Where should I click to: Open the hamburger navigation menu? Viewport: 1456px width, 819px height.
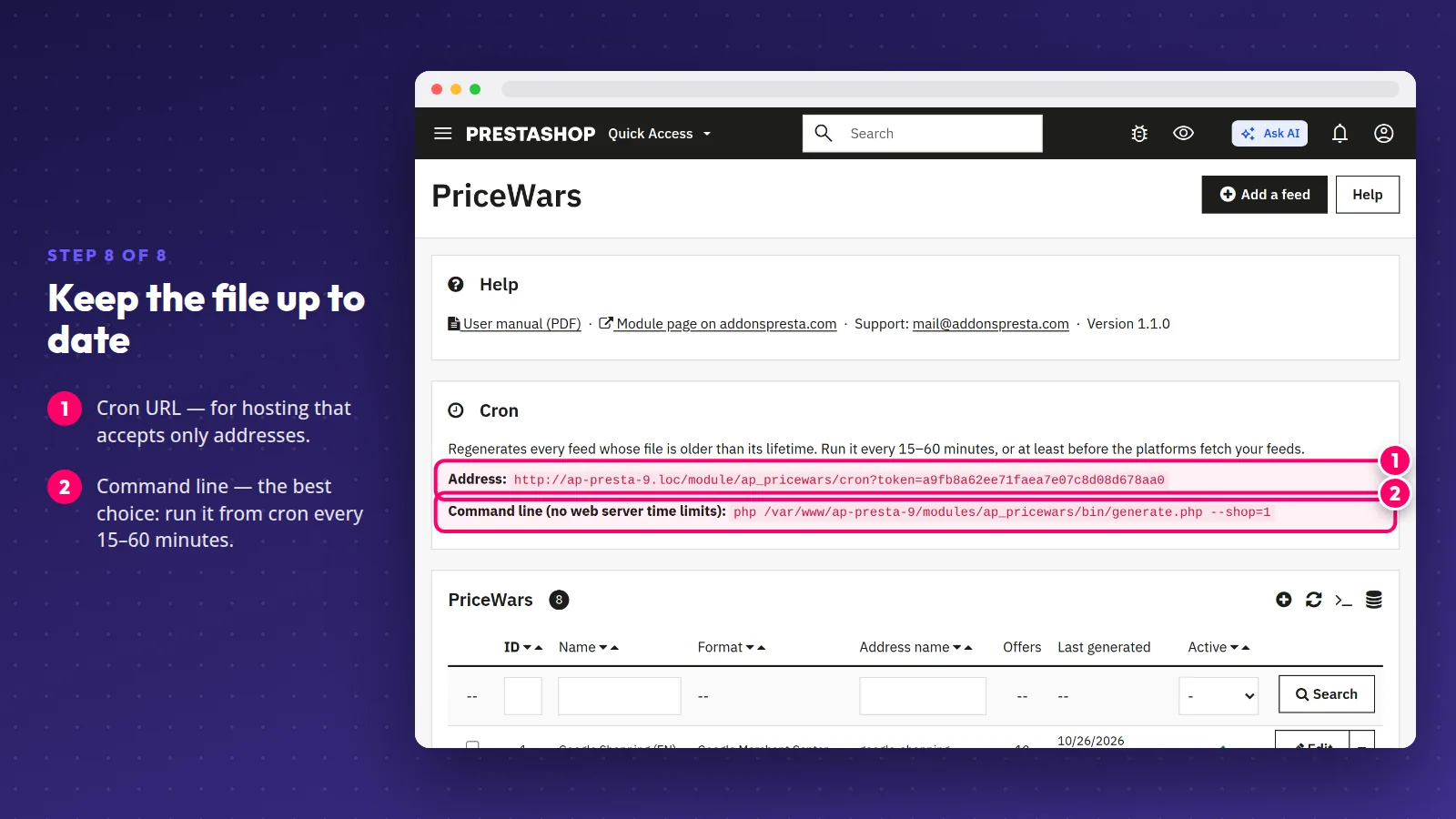click(443, 134)
